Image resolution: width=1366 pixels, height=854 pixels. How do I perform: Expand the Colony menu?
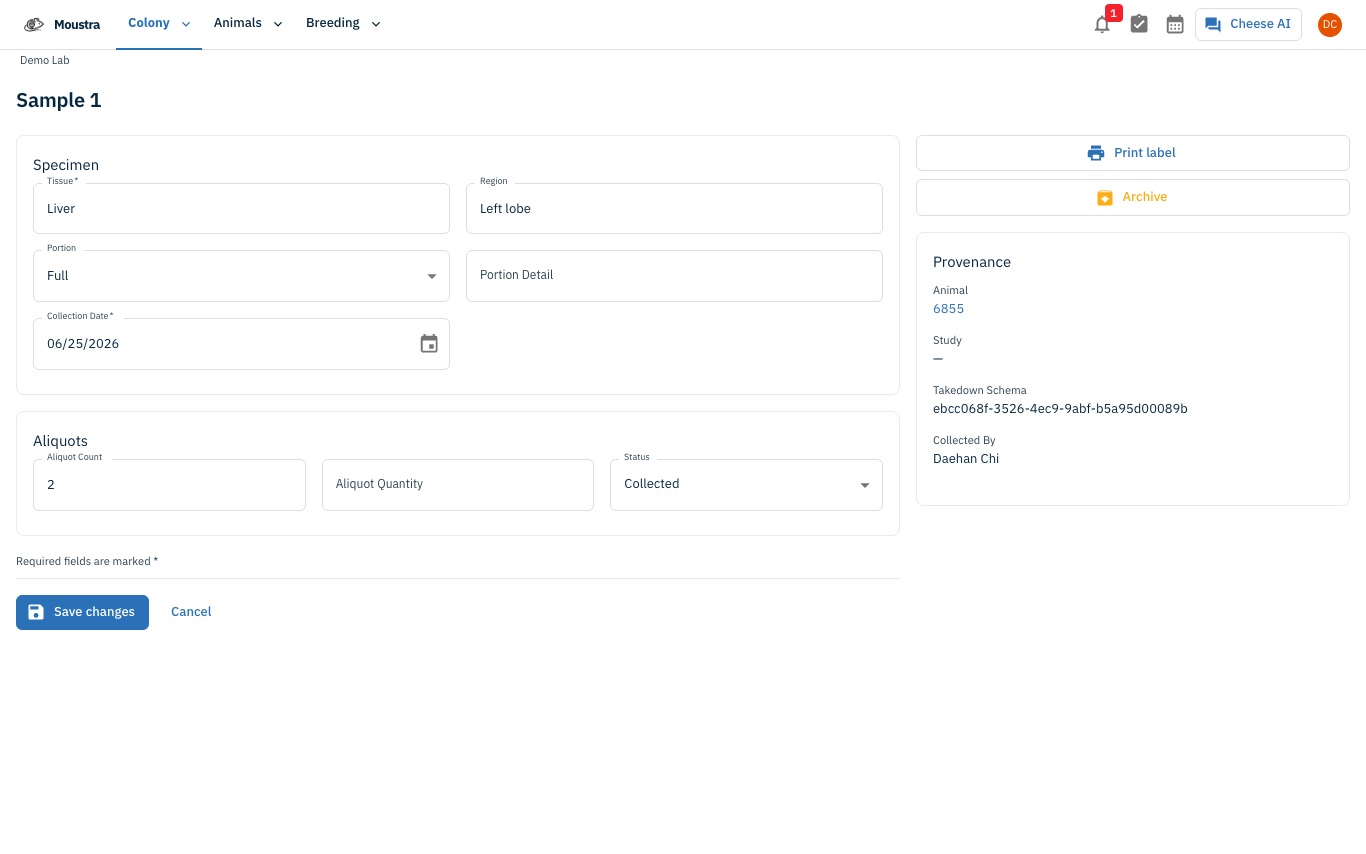159,24
